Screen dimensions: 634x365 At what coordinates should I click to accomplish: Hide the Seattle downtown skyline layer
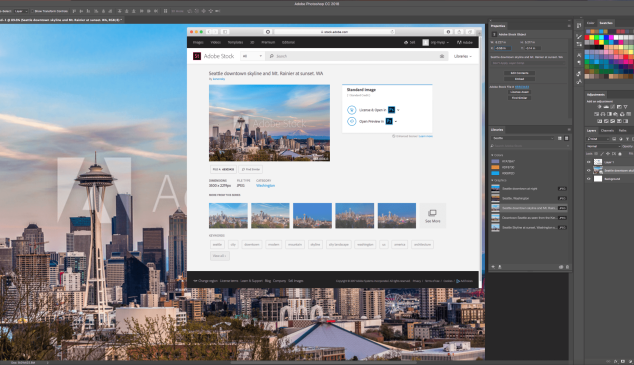click(589, 171)
